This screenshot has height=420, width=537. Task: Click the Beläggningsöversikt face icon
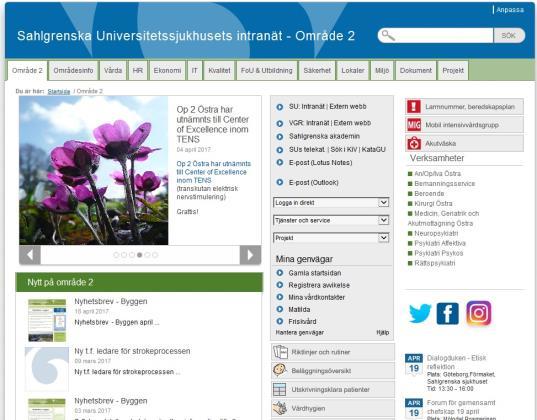[279, 370]
